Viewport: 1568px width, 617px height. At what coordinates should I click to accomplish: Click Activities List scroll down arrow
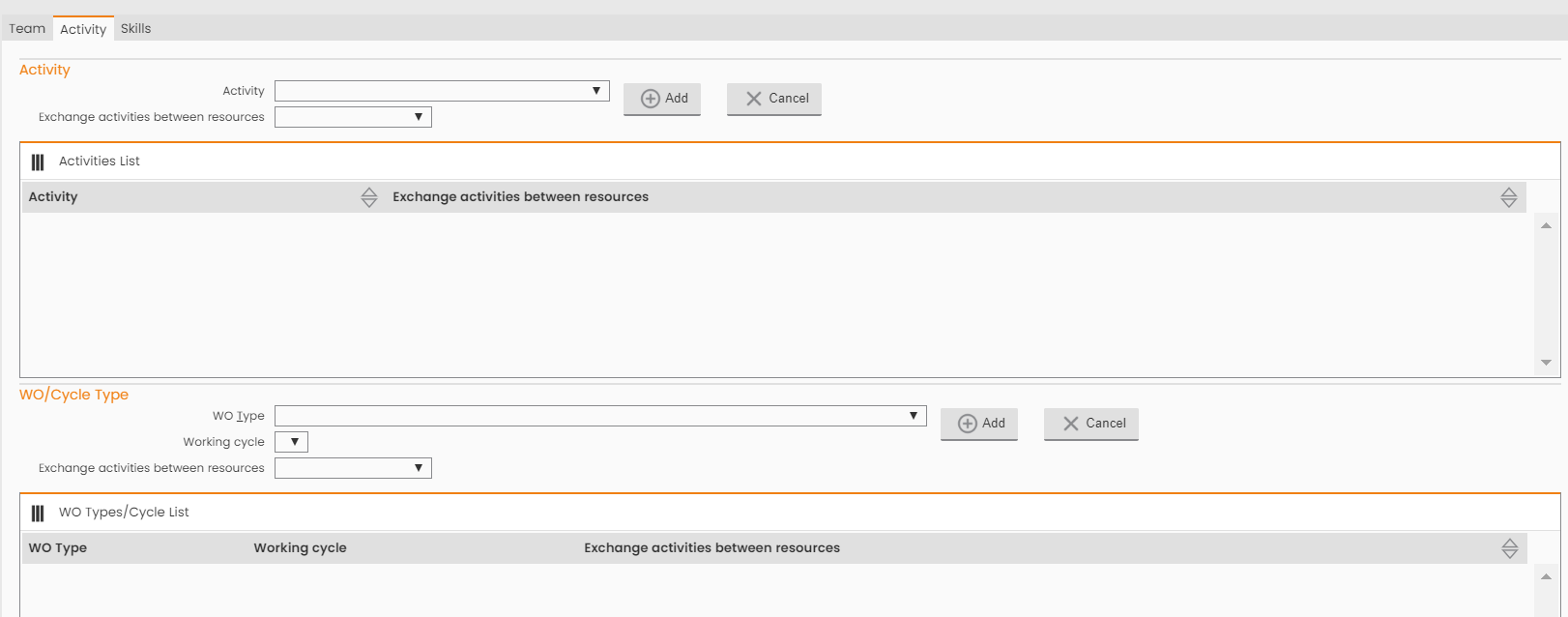(1546, 363)
